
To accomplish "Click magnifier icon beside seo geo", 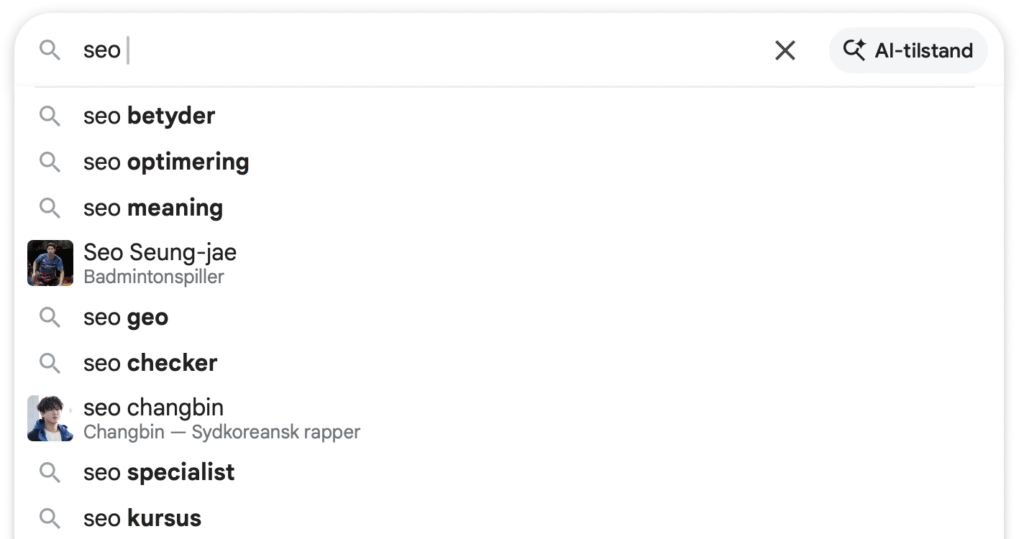I will 50,318.
